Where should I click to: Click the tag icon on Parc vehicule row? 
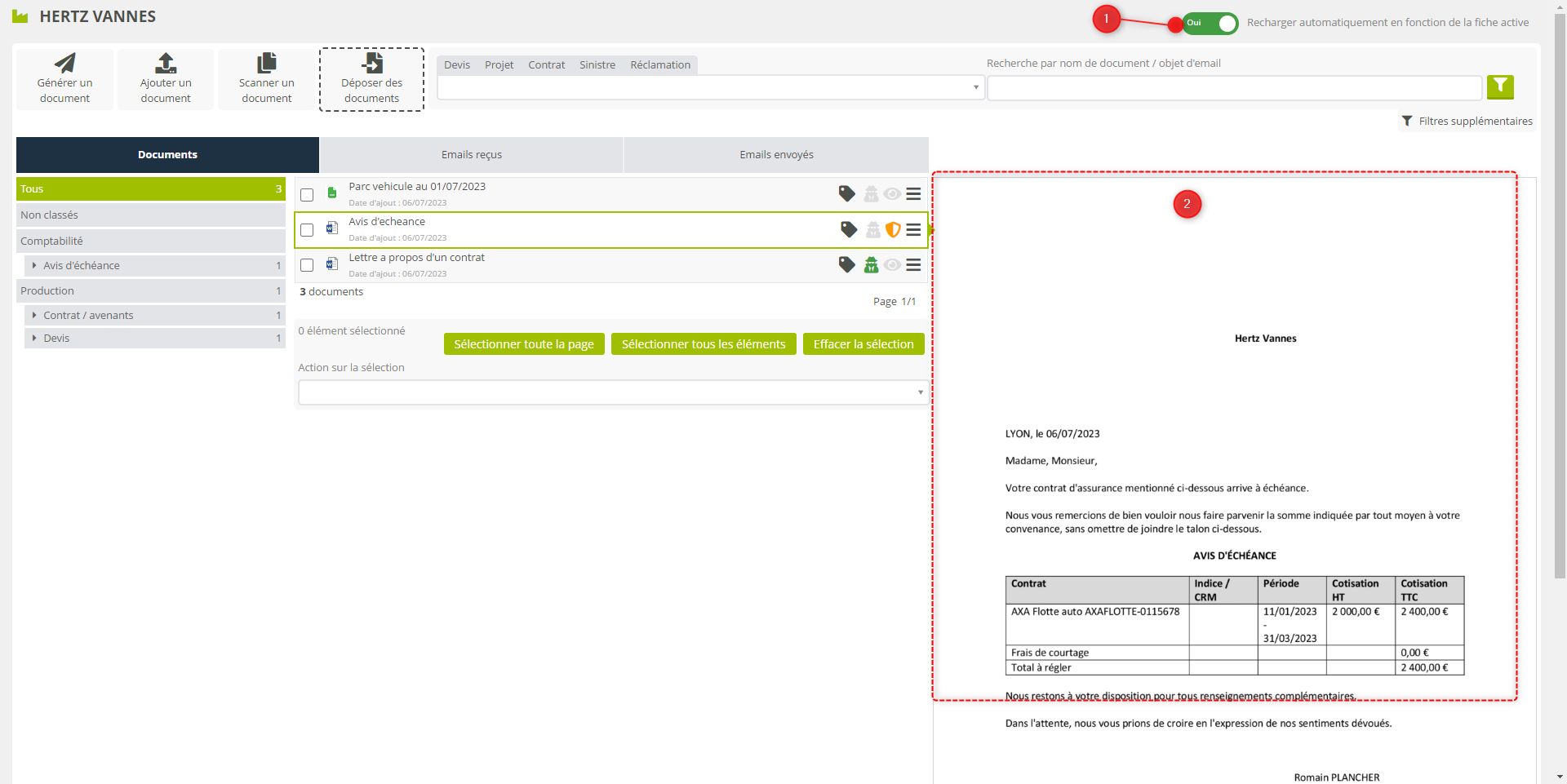tap(847, 194)
